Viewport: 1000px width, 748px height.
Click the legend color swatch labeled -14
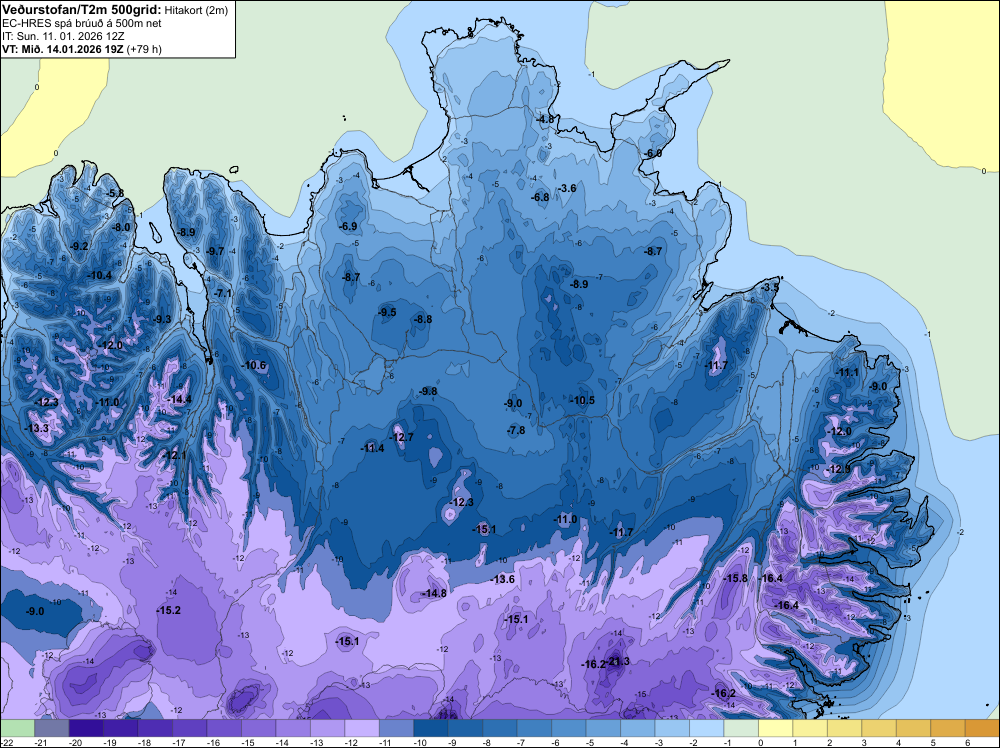pos(293,727)
